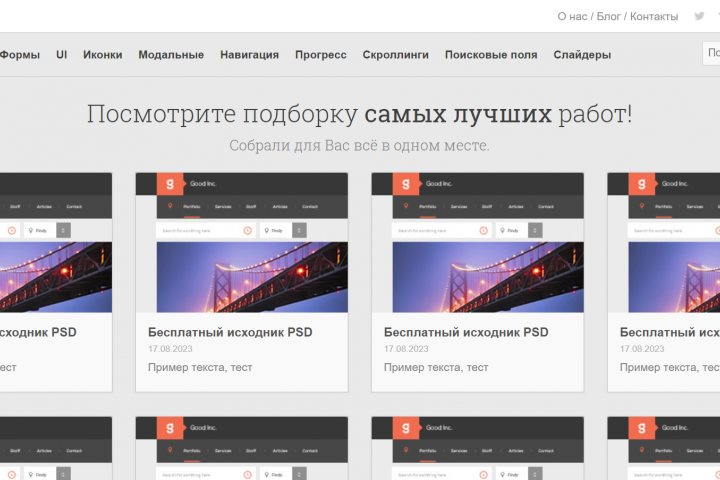This screenshot has width=720, height=480.
Task: Click "Пример текста, тест" in second top-row card
Action: point(200,367)
